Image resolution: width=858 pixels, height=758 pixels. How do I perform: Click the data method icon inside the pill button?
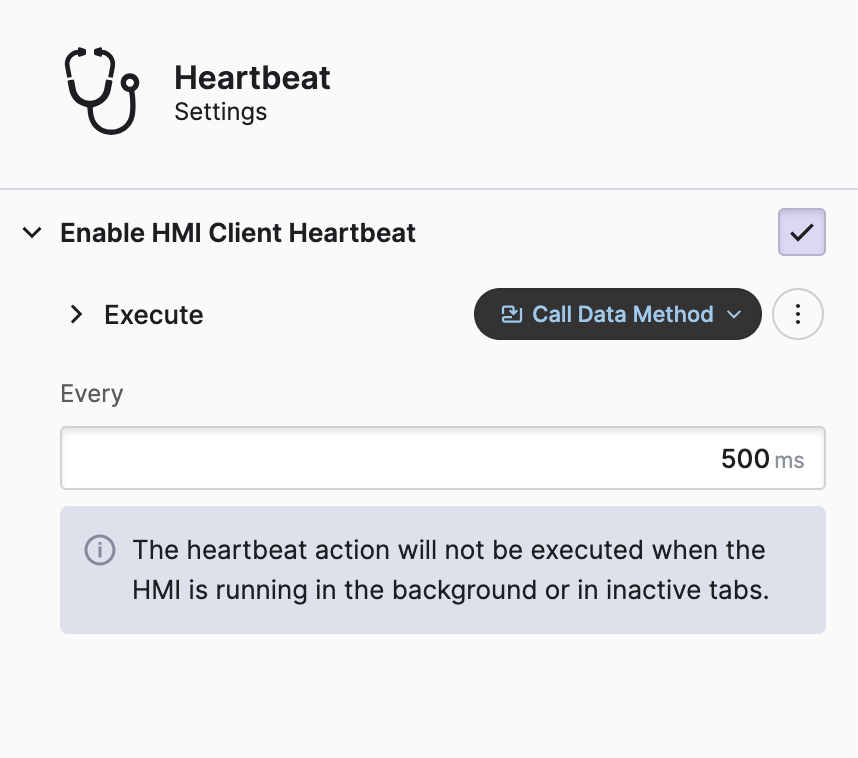tap(511, 315)
